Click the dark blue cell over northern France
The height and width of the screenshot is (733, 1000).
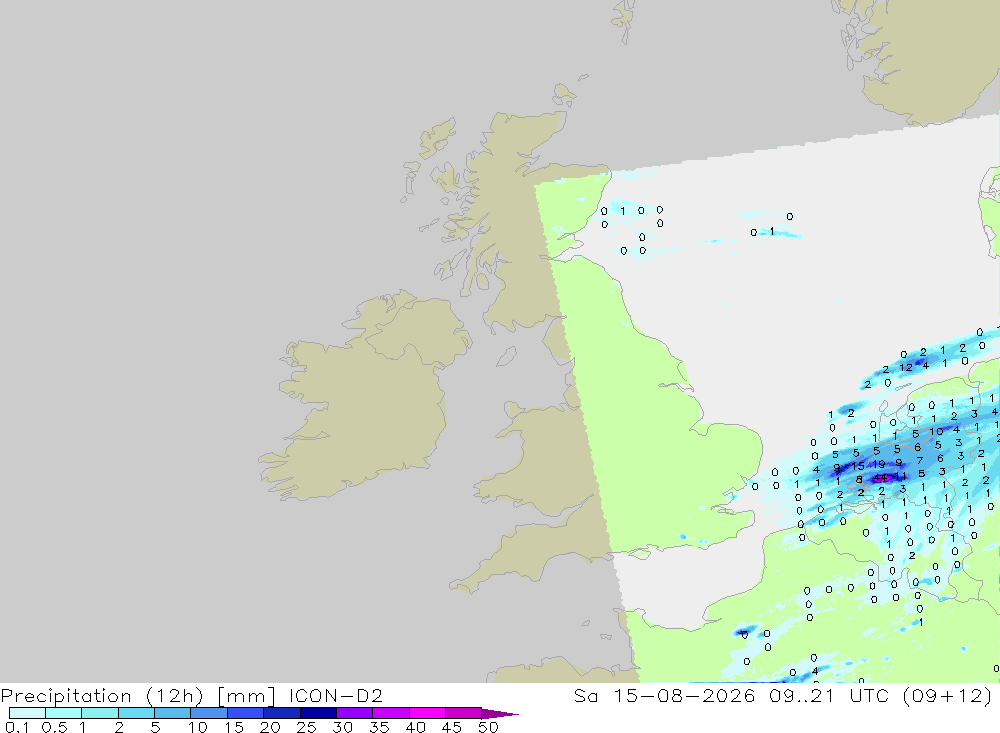tap(744, 633)
